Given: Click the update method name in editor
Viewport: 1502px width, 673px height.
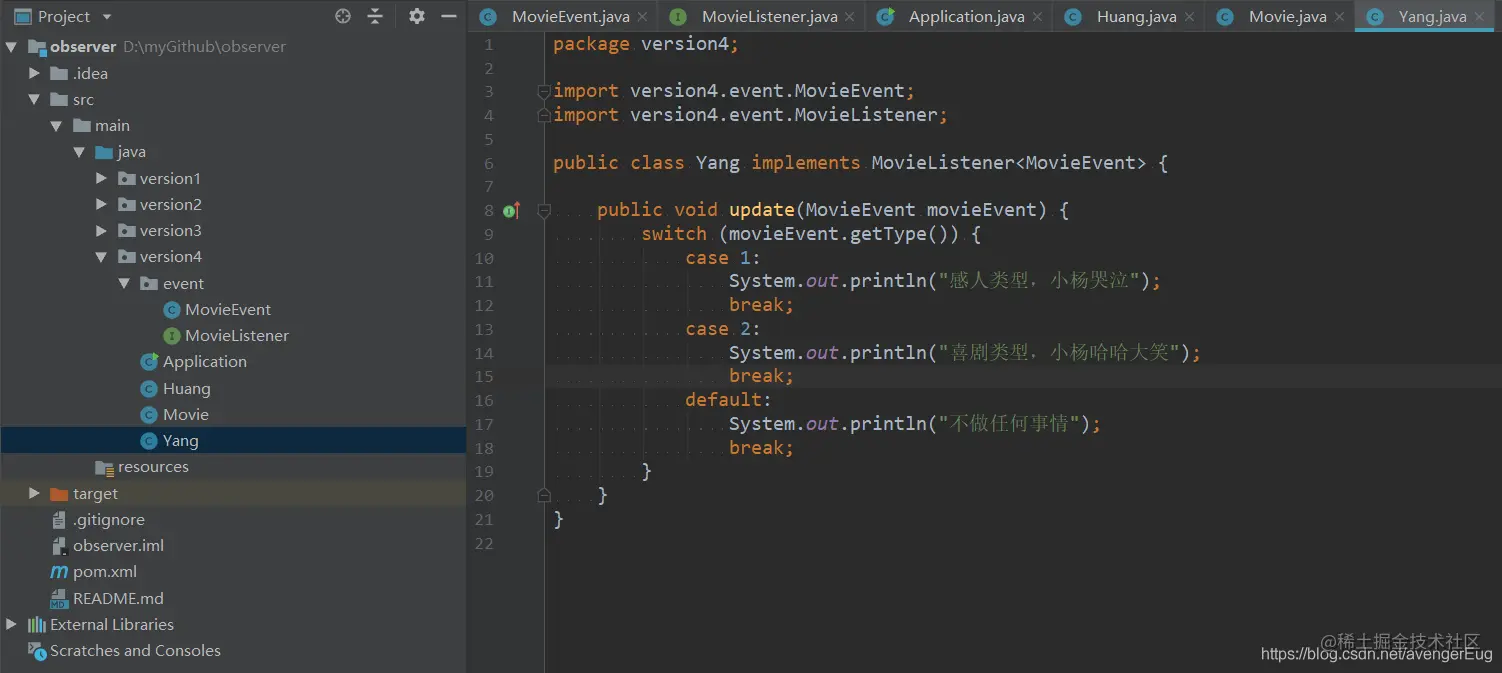Looking at the screenshot, I should click(762, 209).
